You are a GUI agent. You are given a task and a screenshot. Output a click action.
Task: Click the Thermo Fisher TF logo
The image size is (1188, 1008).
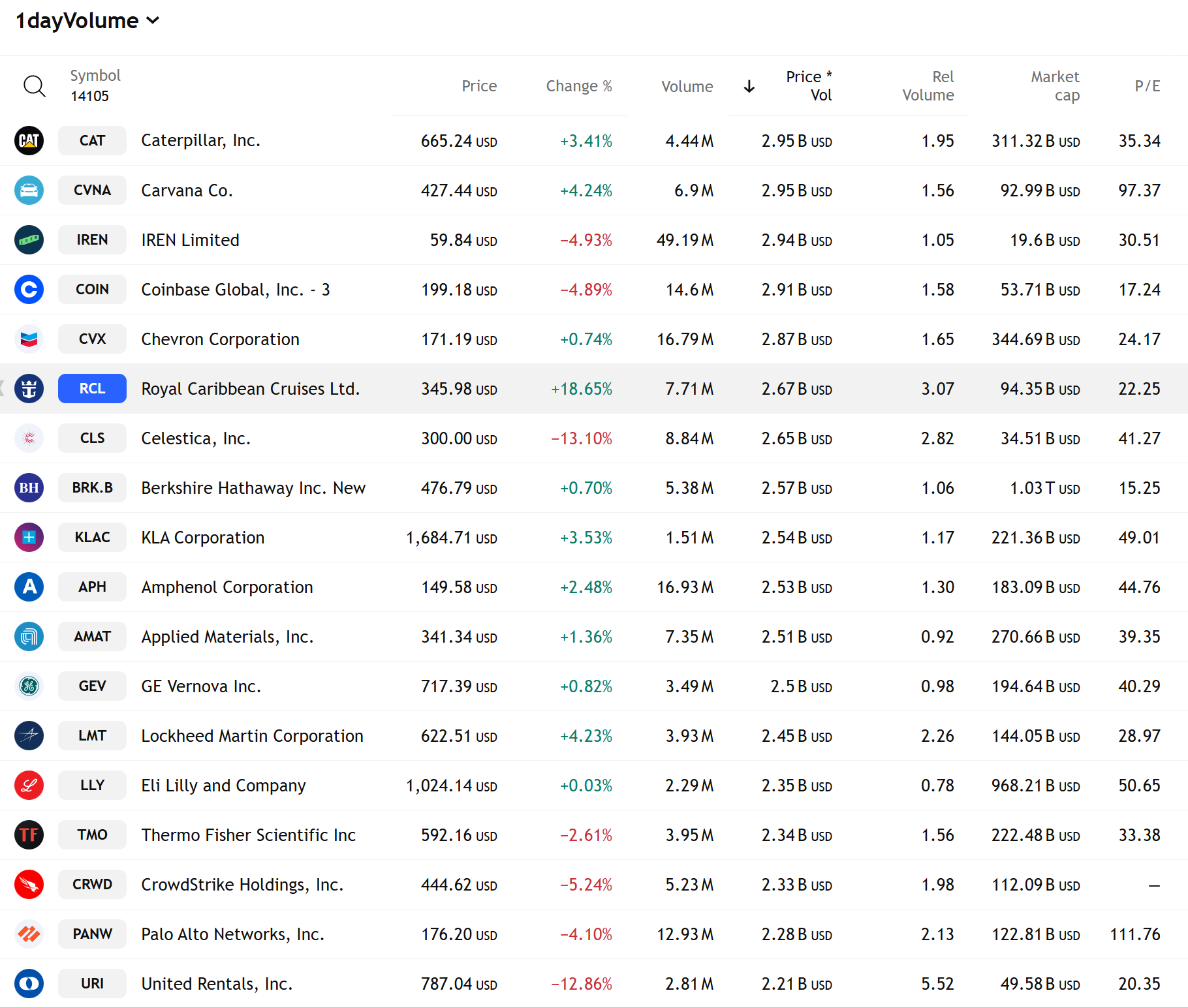[x=29, y=834]
